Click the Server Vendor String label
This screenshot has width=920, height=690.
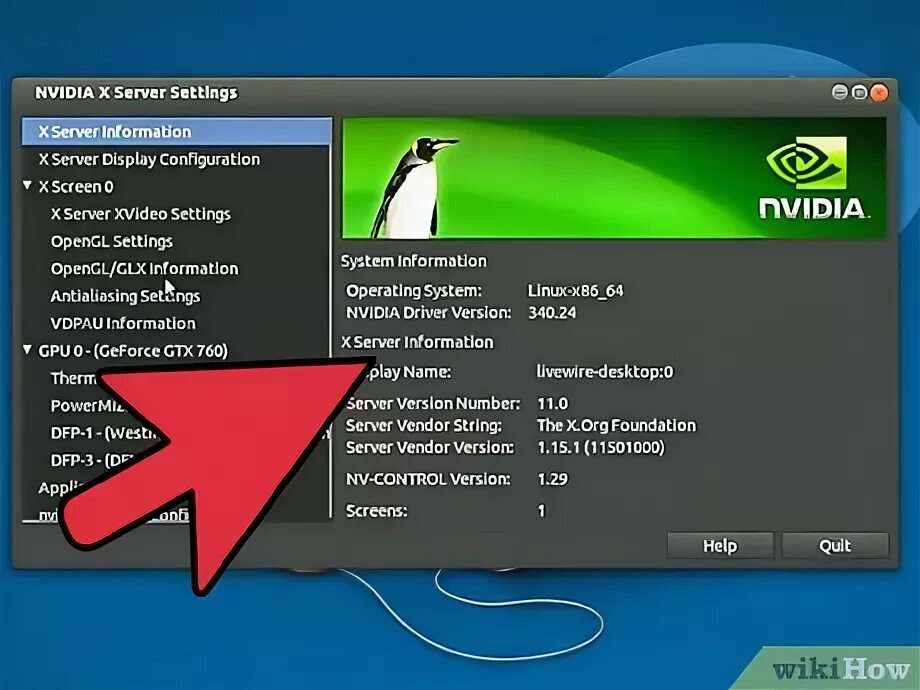coord(424,426)
